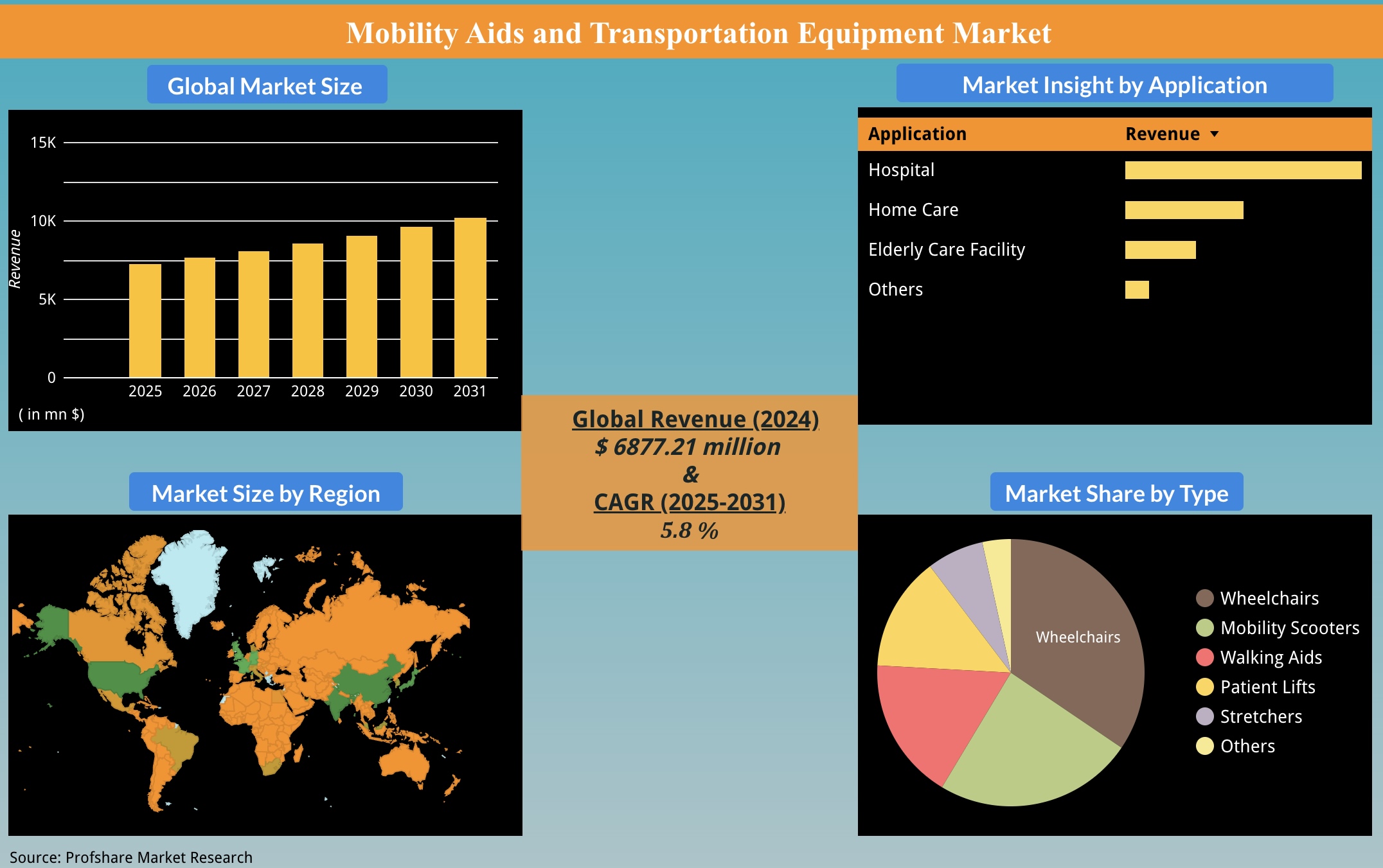Click the Elderly Care Facility revenue bar
This screenshot has height=868, width=1383.
coord(1160,250)
